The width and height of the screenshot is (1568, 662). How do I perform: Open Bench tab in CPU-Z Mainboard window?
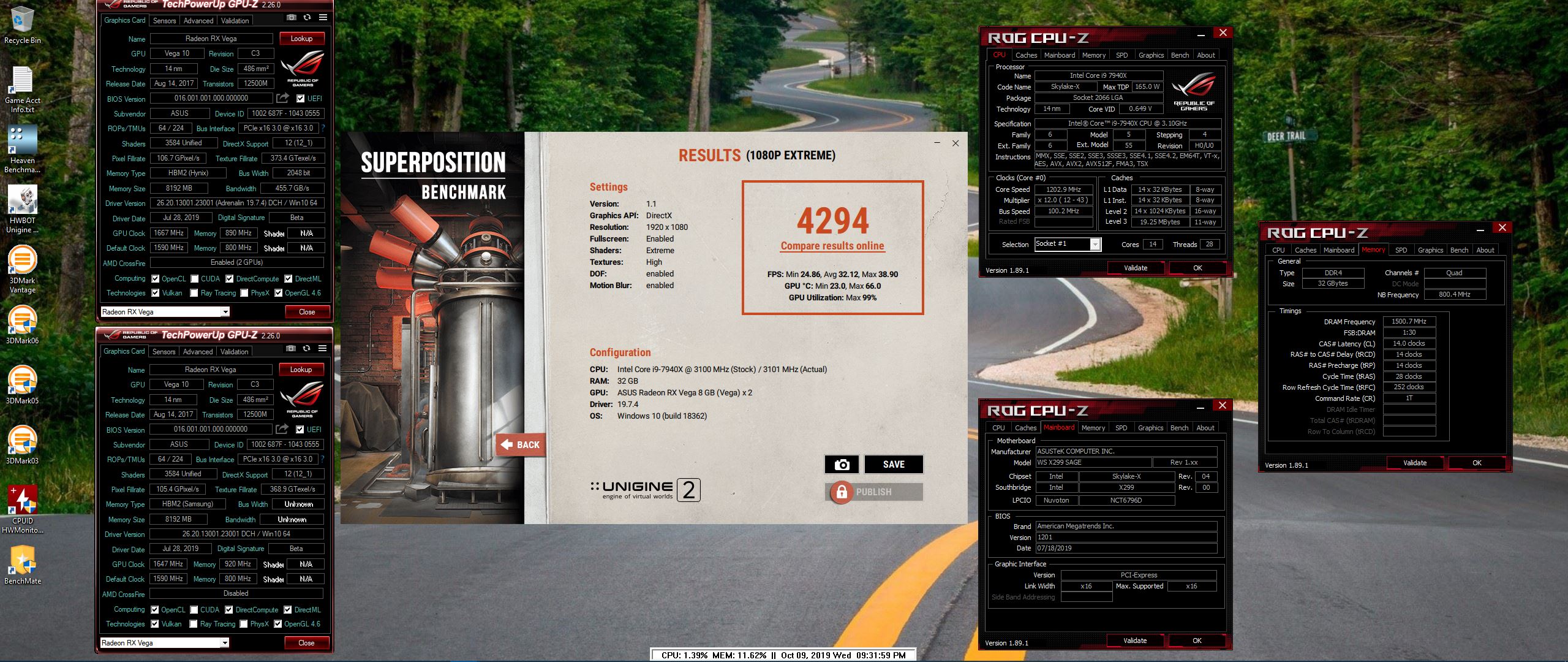[x=1179, y=428]
